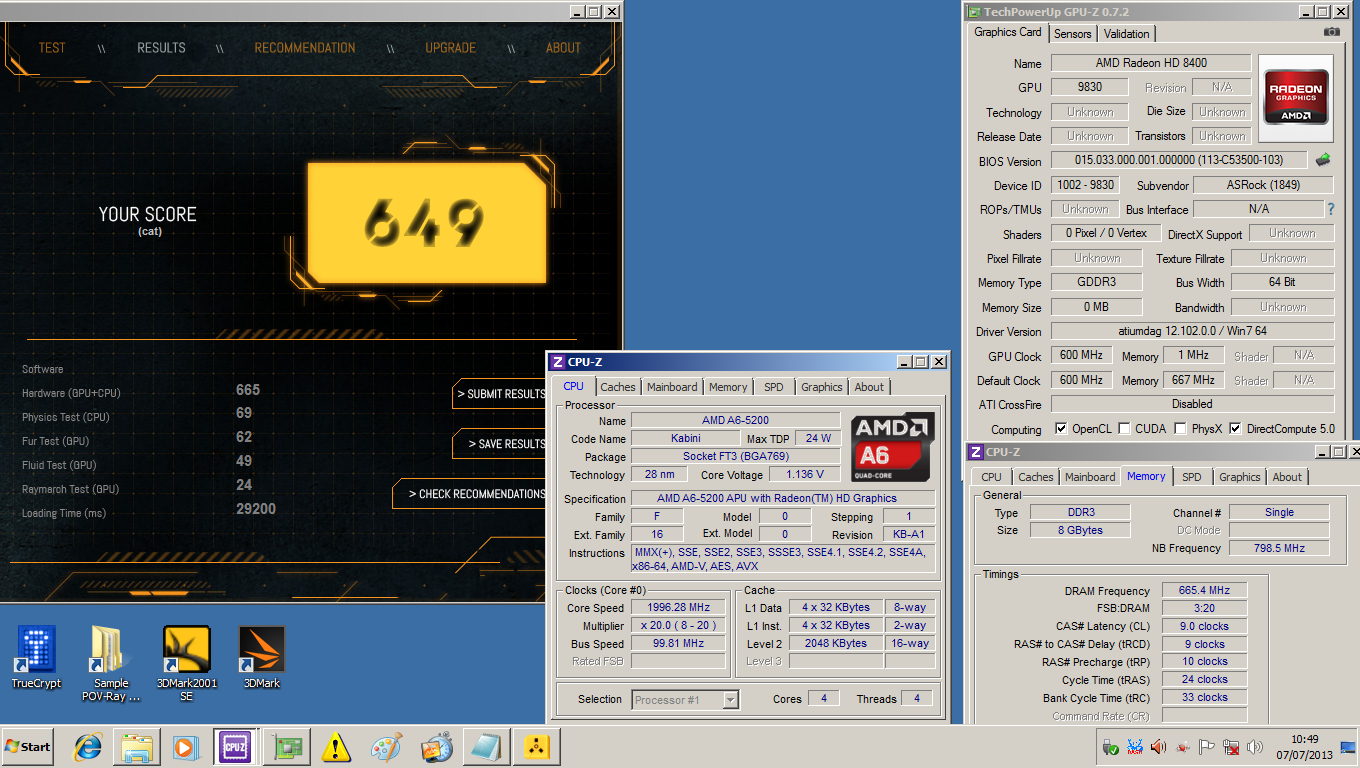Open the Notepad taskbar icon
The width and height of the screenshot is (1360, 768).
486,747
